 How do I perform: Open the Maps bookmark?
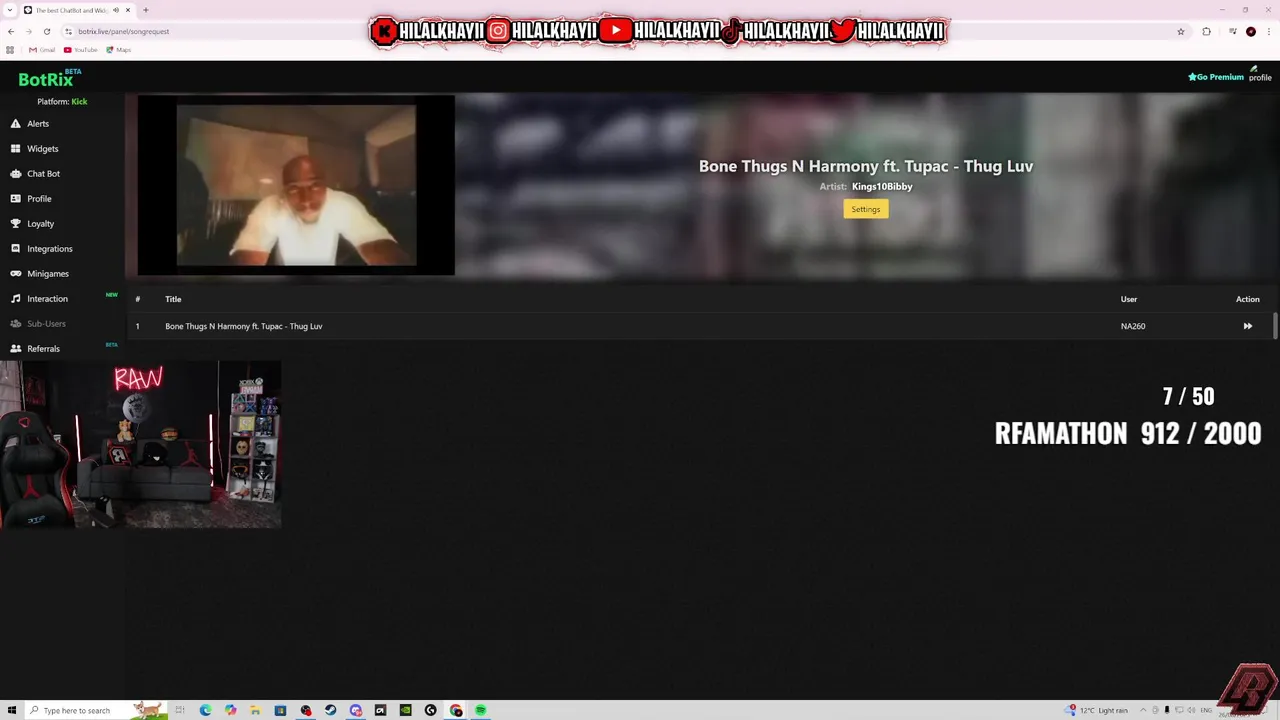(118, 50)
